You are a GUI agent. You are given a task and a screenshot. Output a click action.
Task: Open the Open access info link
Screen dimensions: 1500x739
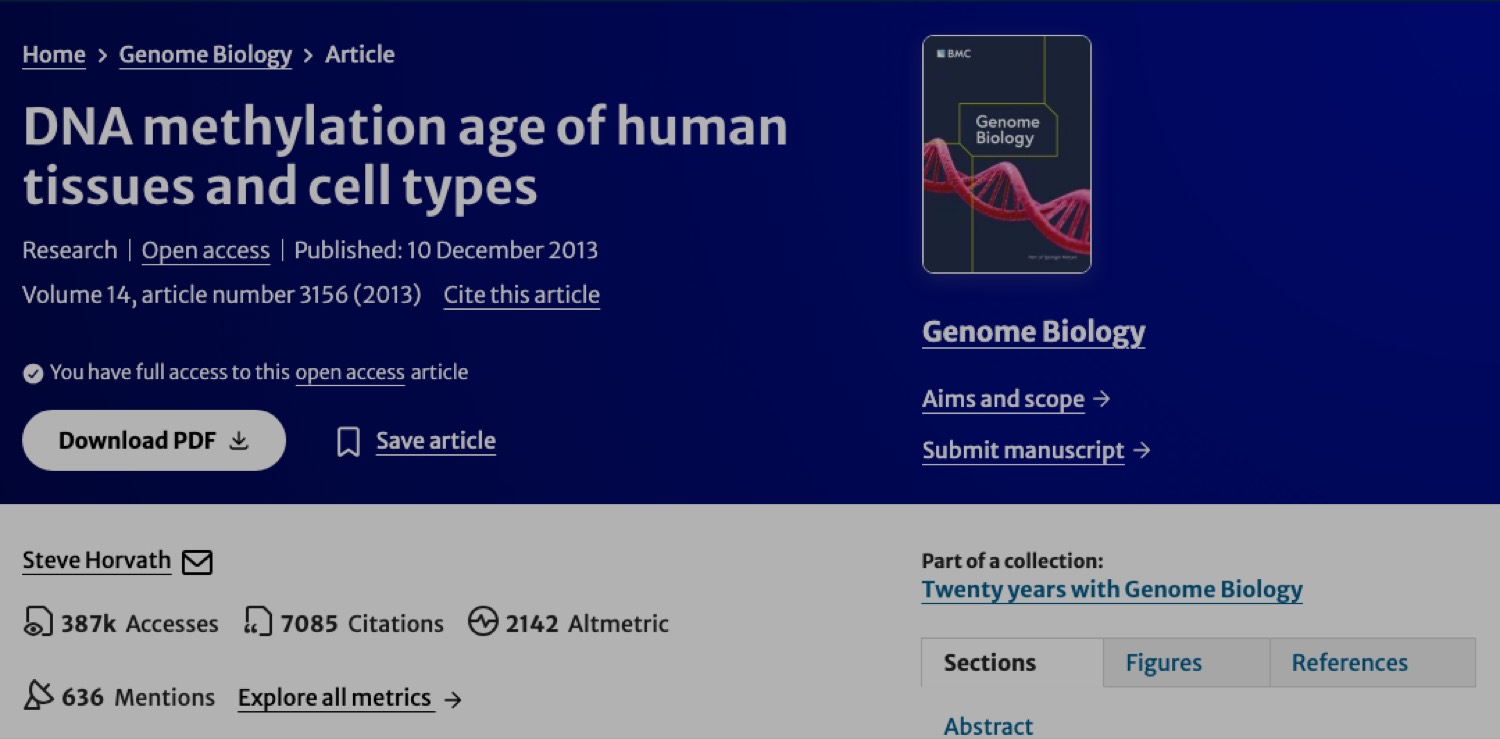coord(206,250)
